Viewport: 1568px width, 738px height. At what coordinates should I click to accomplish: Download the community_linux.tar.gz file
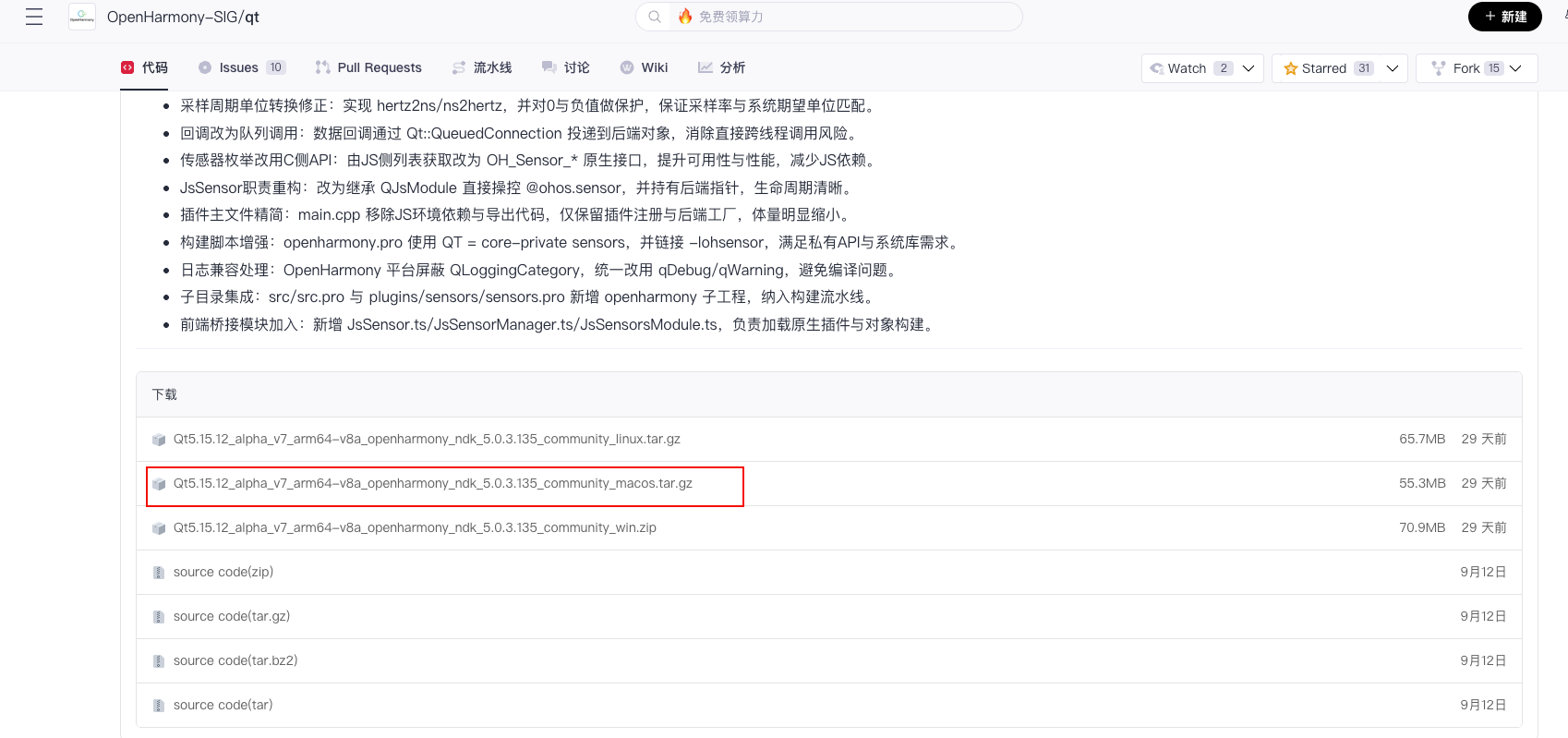point(427,440)
